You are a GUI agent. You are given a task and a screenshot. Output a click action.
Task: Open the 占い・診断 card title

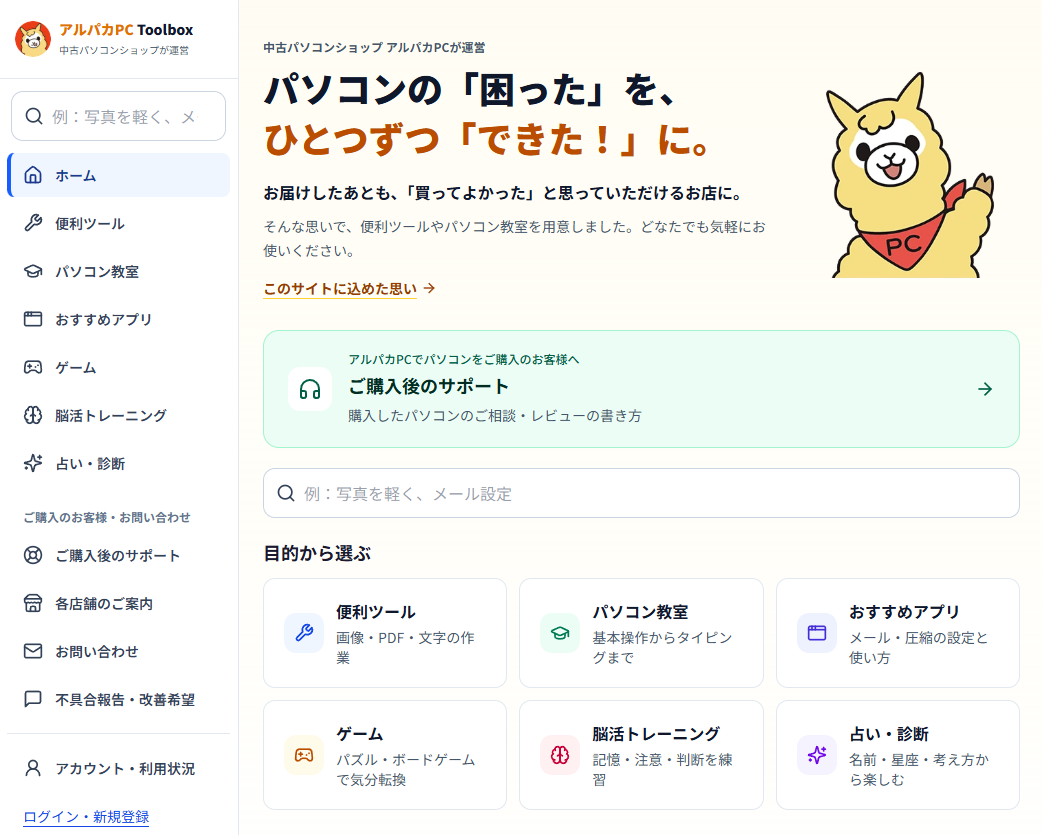click(888, 734)
